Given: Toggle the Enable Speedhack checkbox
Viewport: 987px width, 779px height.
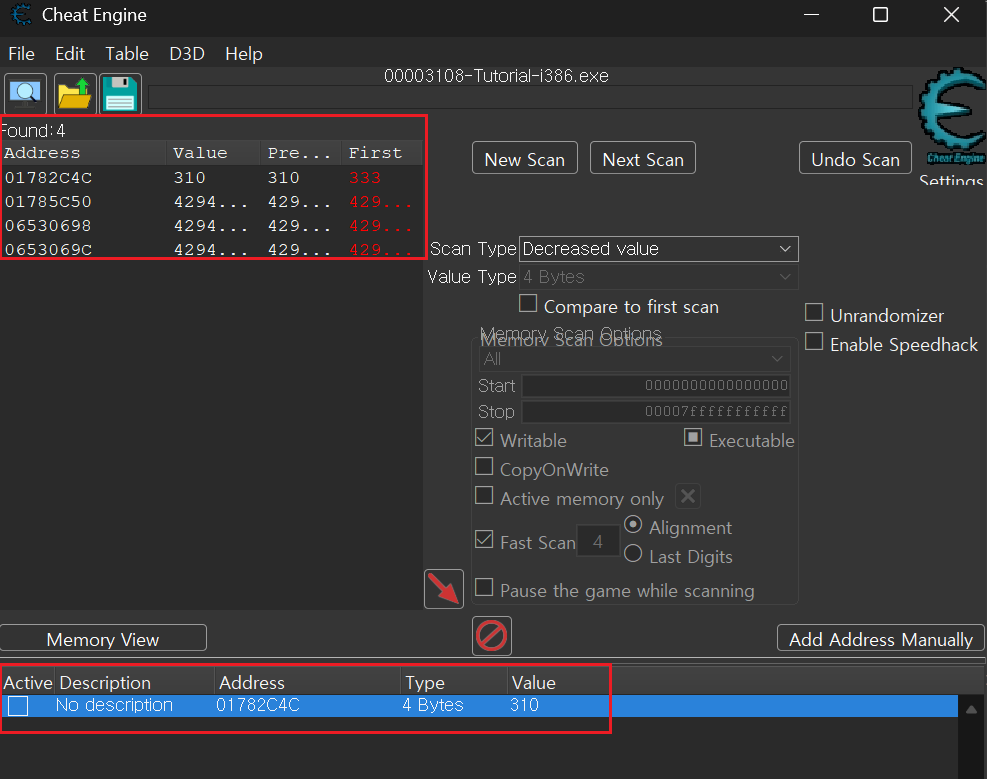Looking at the screenshot, I should [x=814, y=343].
